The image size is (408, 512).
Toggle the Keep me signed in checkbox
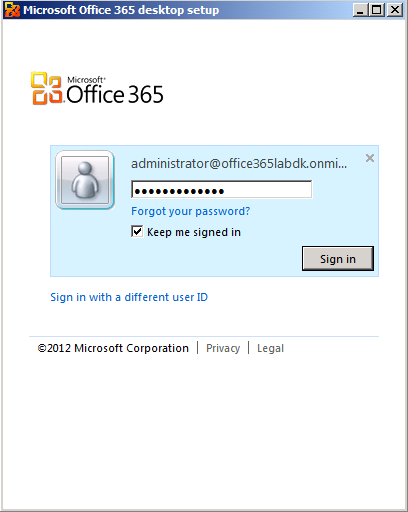click(x=137, y=231)
